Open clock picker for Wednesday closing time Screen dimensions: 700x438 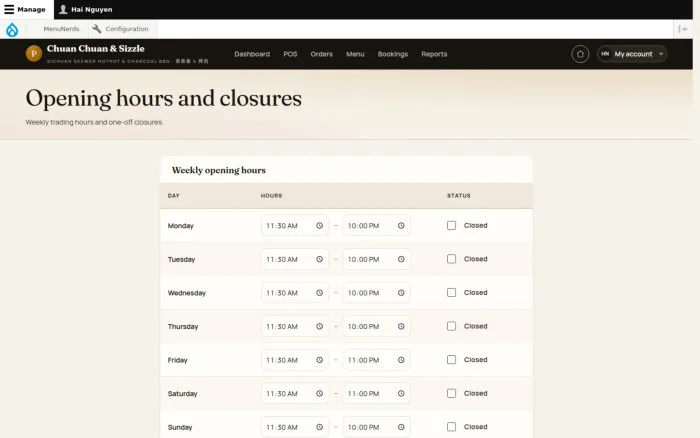pos(401,293)
